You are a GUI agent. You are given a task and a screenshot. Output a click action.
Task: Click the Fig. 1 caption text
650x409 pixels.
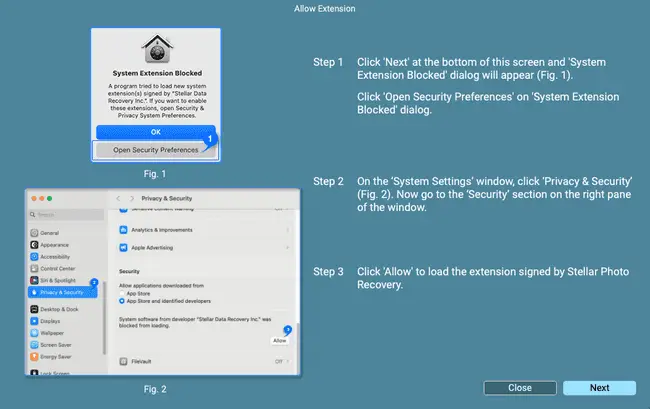[155, 174]
